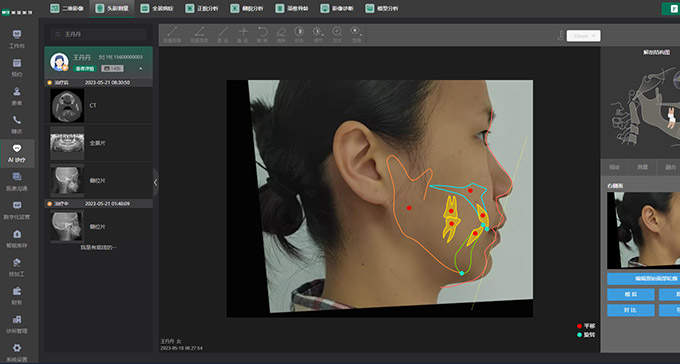The image size is (680, 364).
Task: Open the 数字化 module in the sidebar
Action: 16,210
